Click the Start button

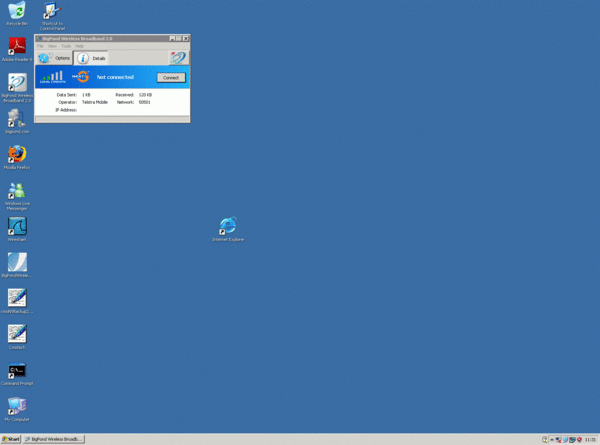click(x=11, y=439)
